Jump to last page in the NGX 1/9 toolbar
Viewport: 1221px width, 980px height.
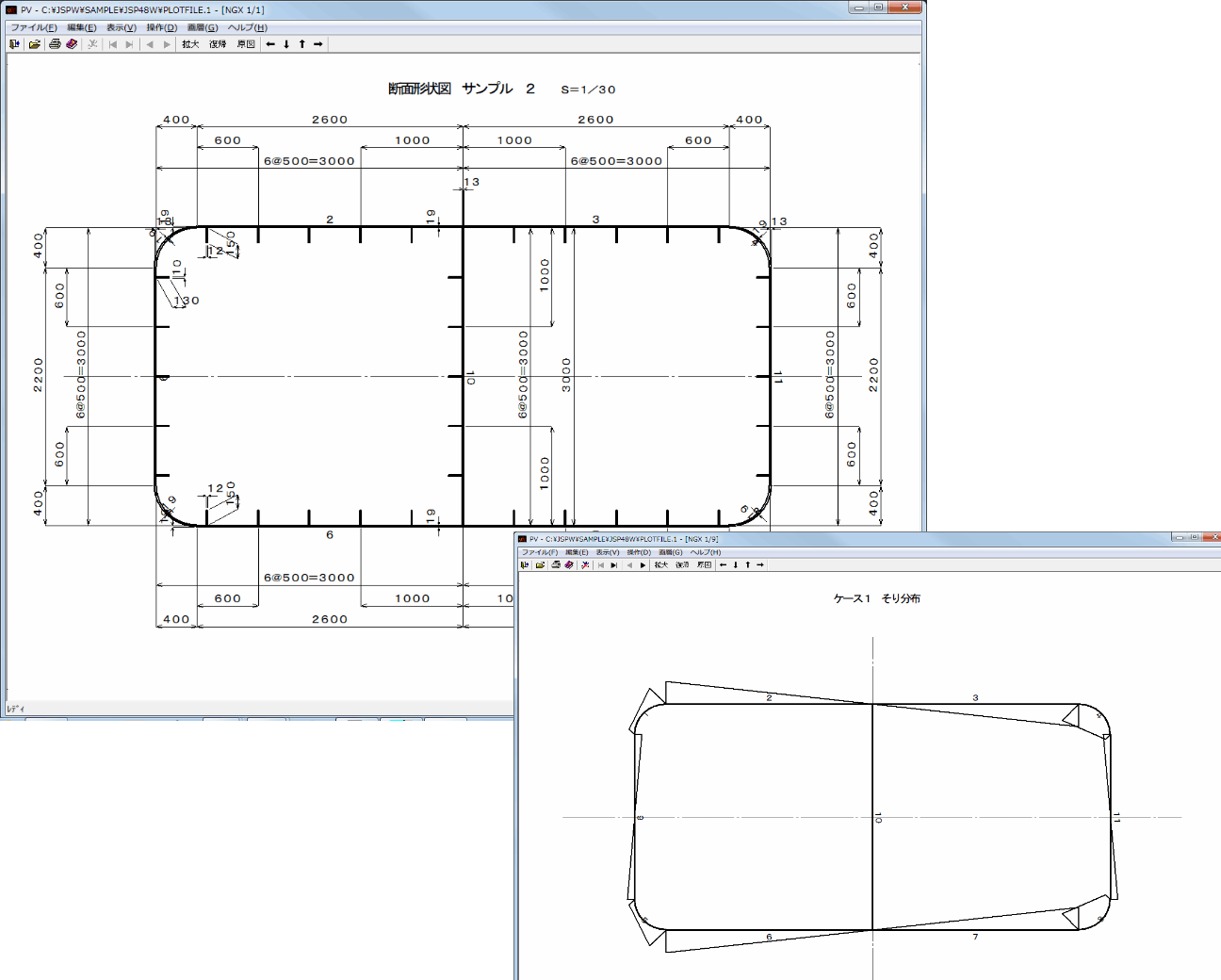click(614, 565)
